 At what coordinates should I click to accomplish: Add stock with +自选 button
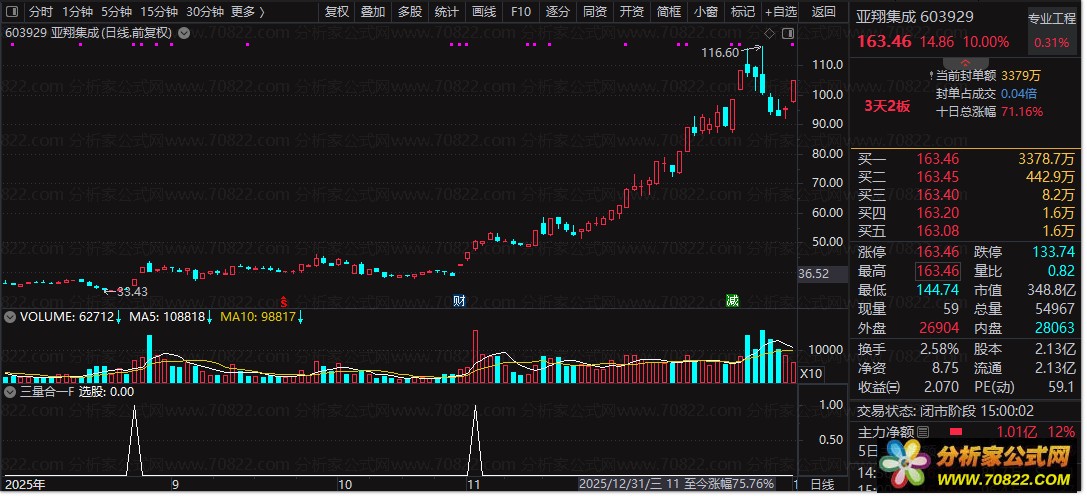pyautogui.click(x=781, y=11)
